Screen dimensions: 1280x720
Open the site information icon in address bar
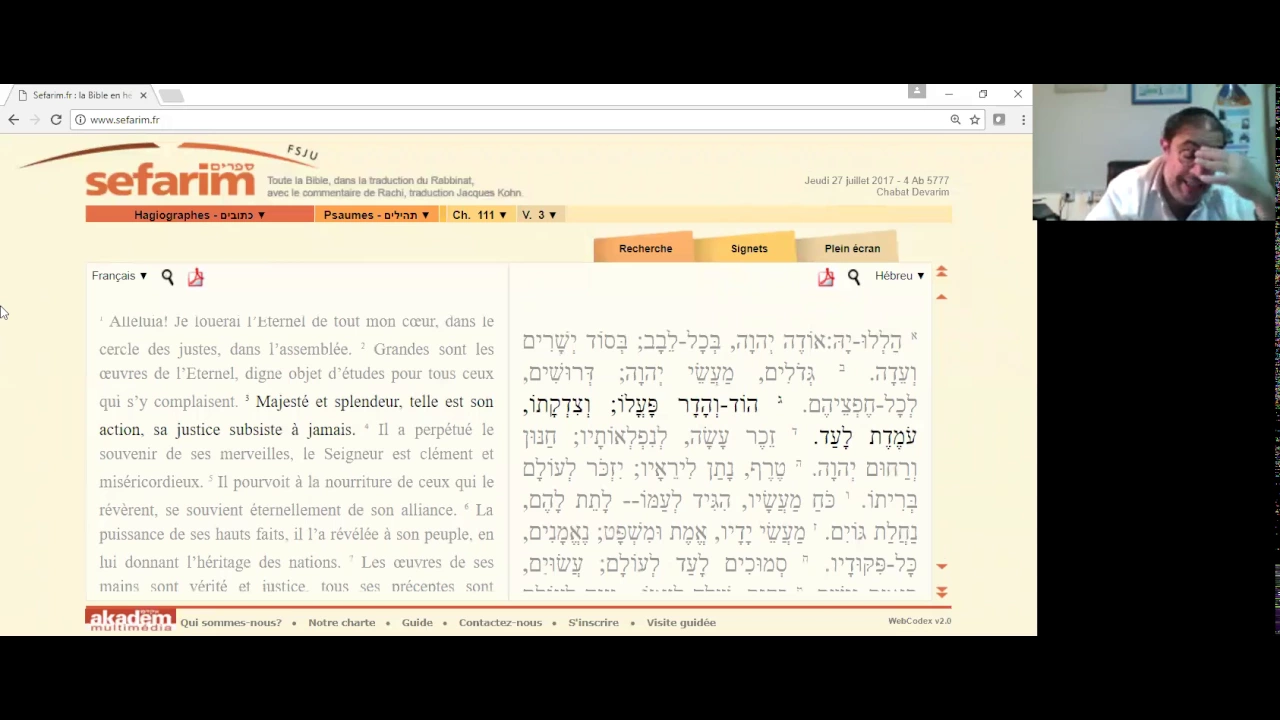(x=80, y=120)
